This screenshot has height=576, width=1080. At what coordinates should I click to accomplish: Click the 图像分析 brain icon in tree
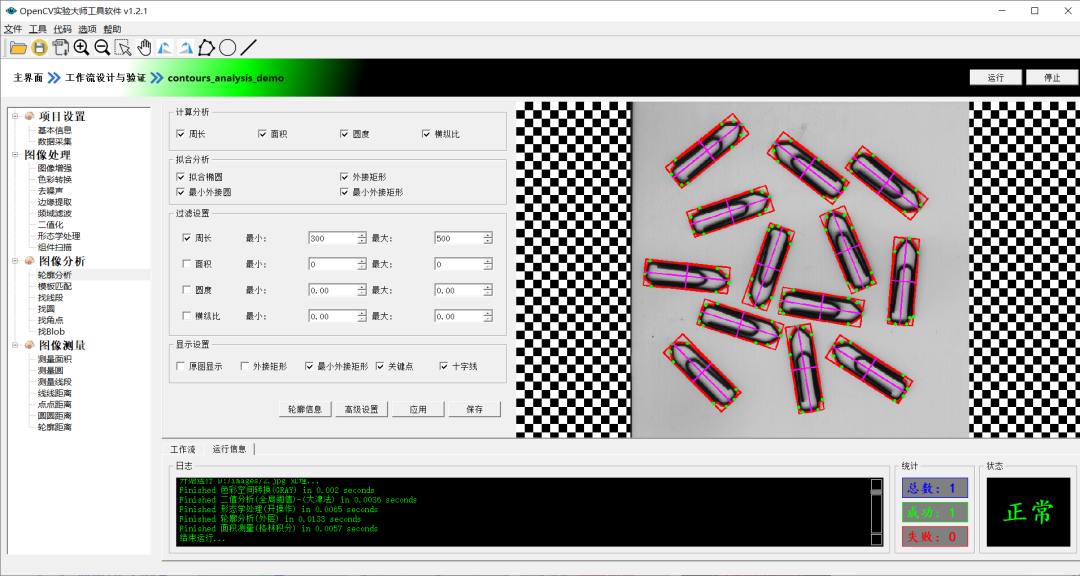pos(29,261)
